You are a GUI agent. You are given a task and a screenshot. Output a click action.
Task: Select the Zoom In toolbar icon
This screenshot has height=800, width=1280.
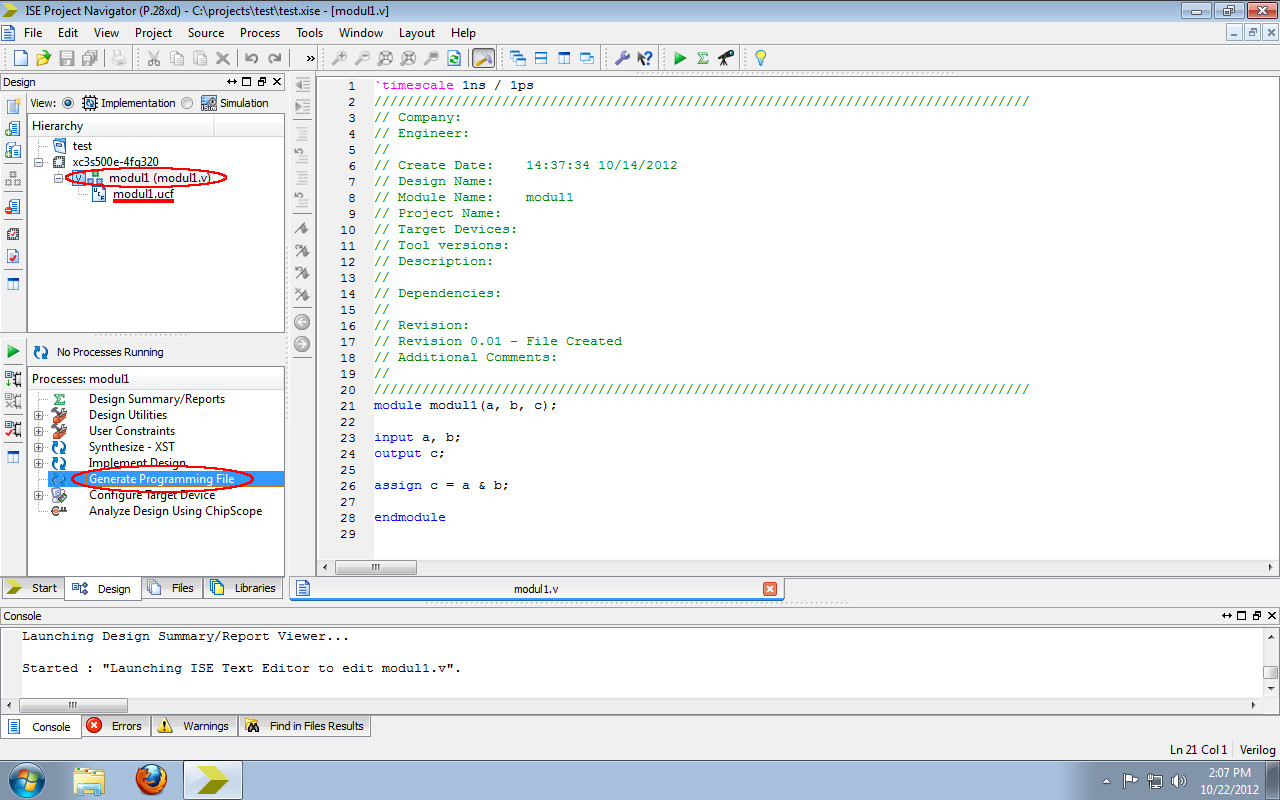(340, 58)
